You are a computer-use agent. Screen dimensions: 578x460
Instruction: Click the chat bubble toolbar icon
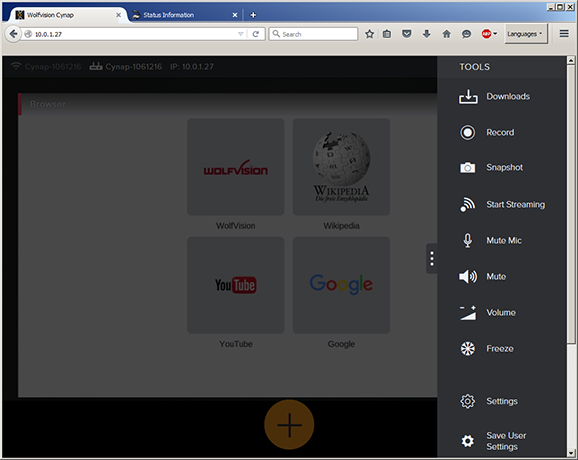tap(466, 34)
